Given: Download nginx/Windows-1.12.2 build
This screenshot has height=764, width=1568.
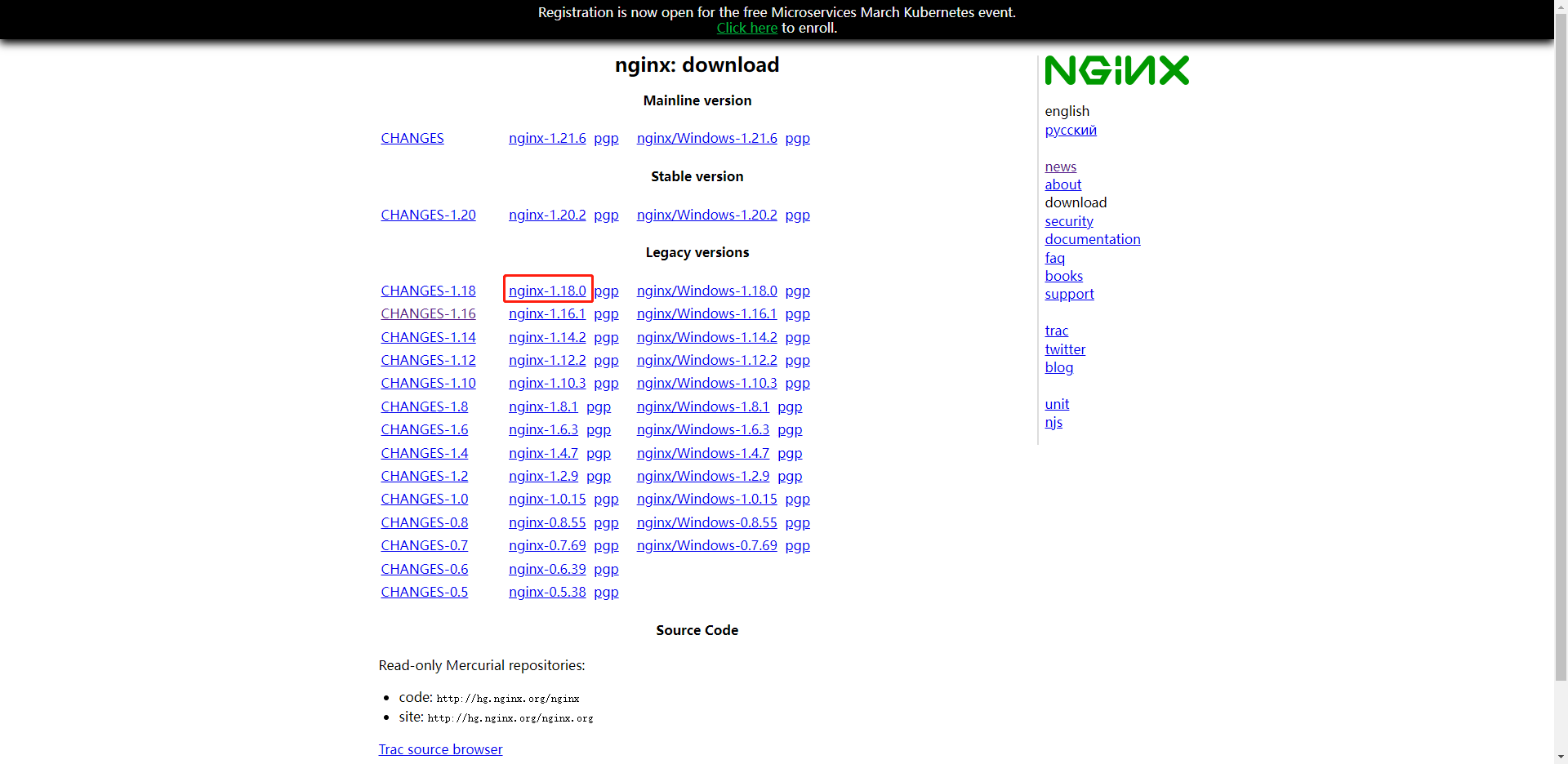Looking at the screenshot, I should coord(707,360).
